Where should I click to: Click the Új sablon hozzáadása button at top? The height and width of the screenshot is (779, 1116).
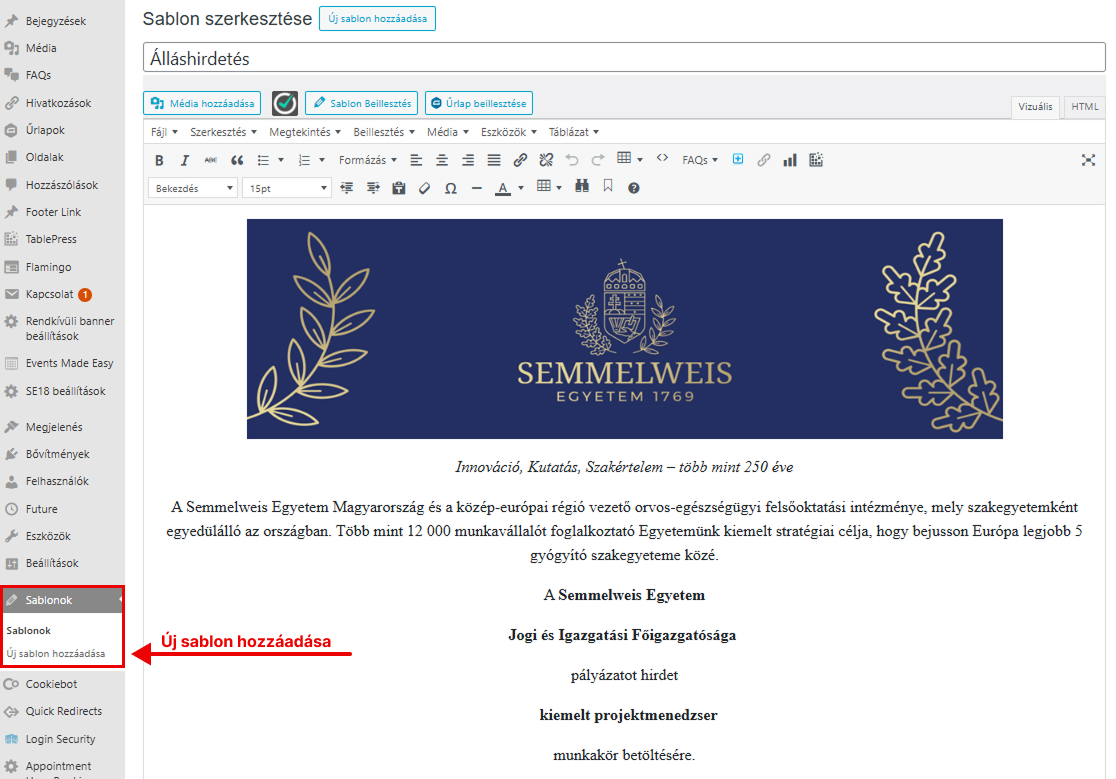click(377, 18)
